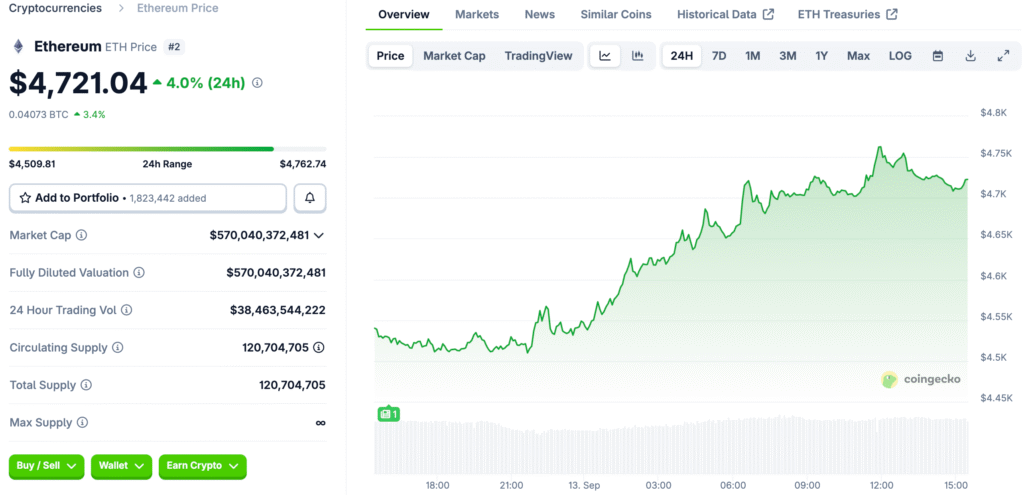Viewport: 1024px width, 495px height.
Task: Click the 0.04073 BTC value
Action: coord(39,114)
